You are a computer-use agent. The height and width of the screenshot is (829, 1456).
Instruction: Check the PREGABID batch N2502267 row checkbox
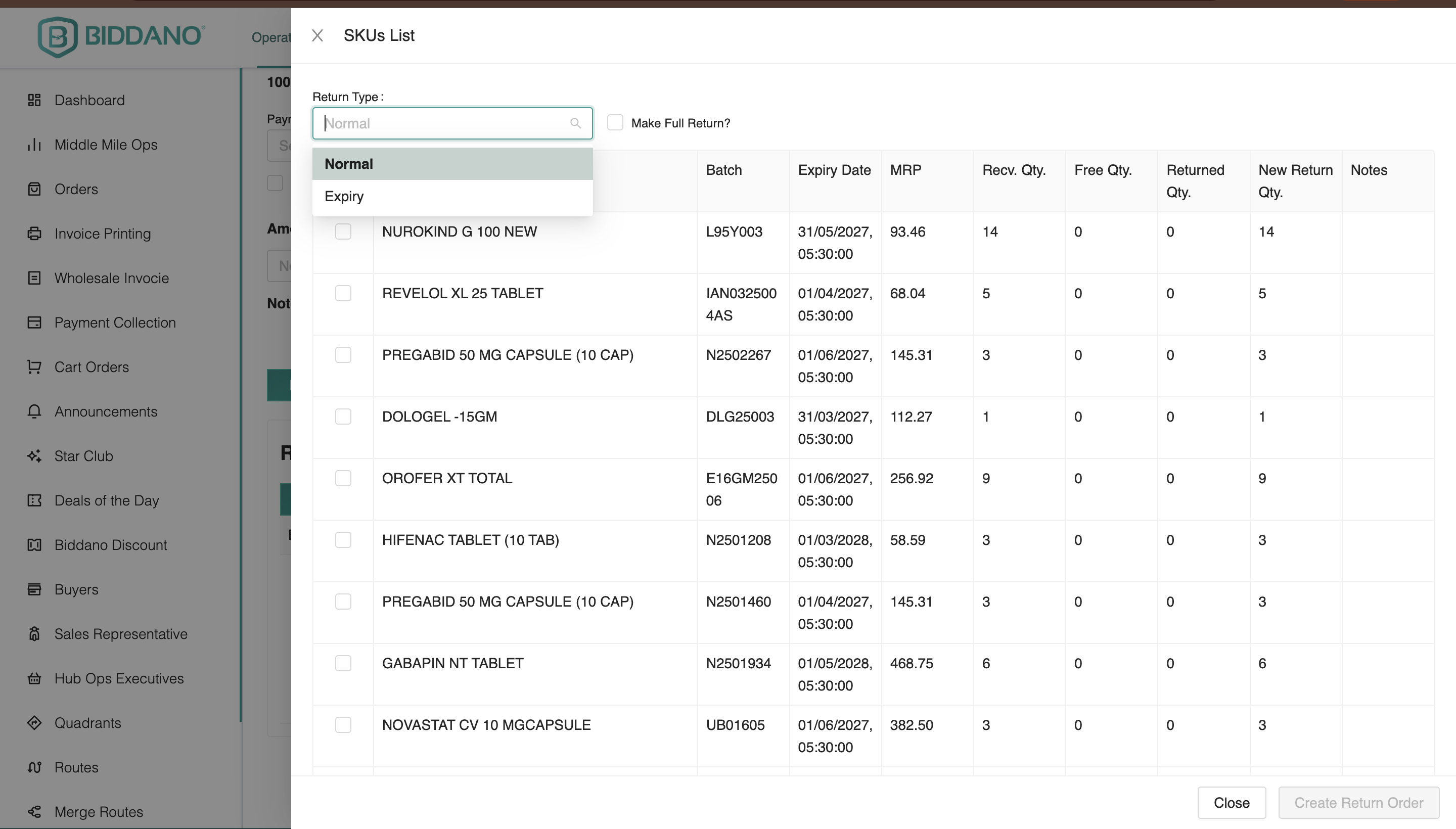tap(343, 355)
